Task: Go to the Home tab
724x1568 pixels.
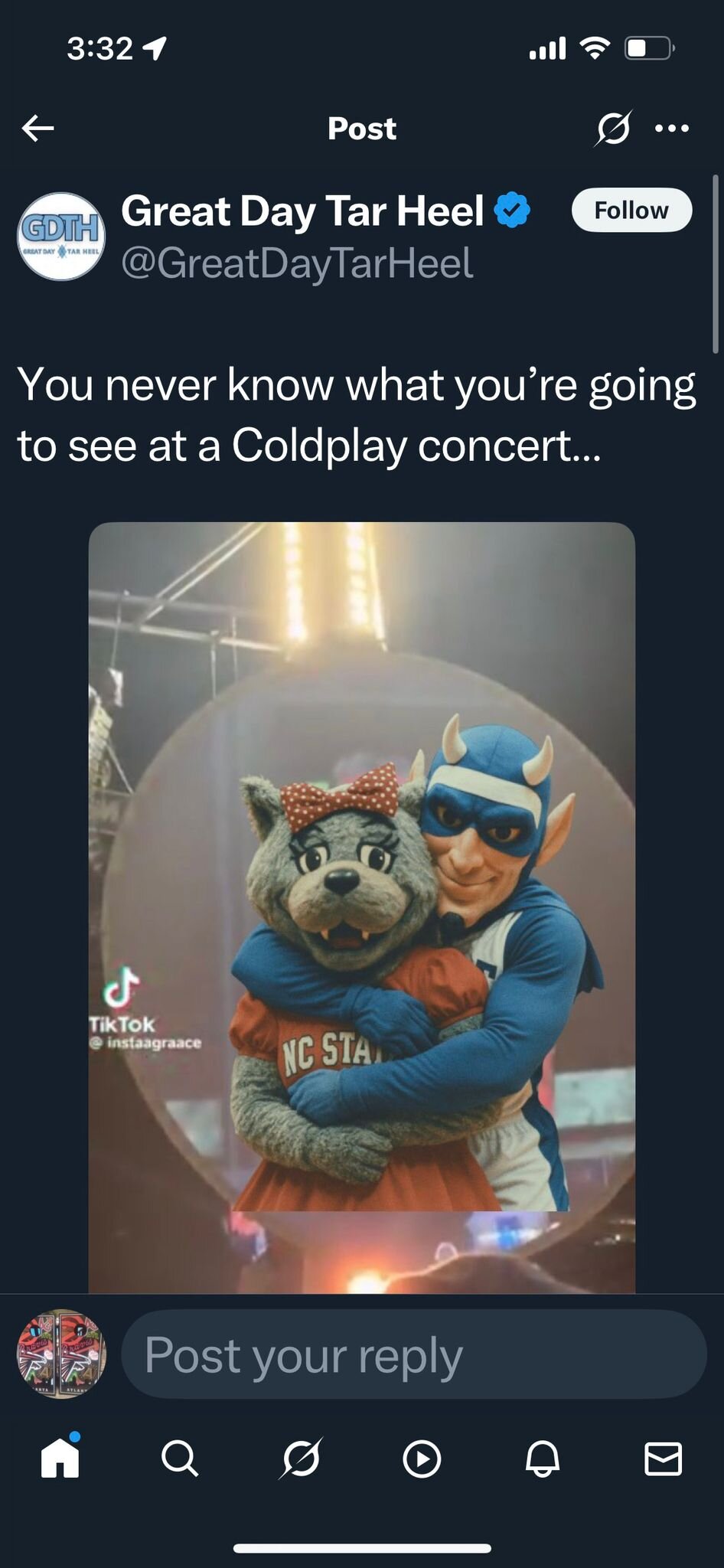Action: (60, 1457)
